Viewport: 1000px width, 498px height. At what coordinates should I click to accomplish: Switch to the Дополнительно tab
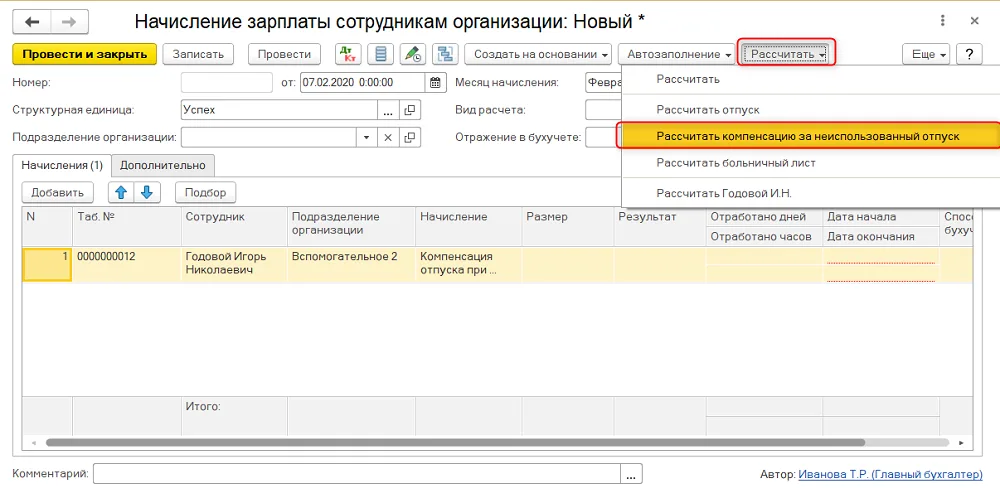coord(163,165)
